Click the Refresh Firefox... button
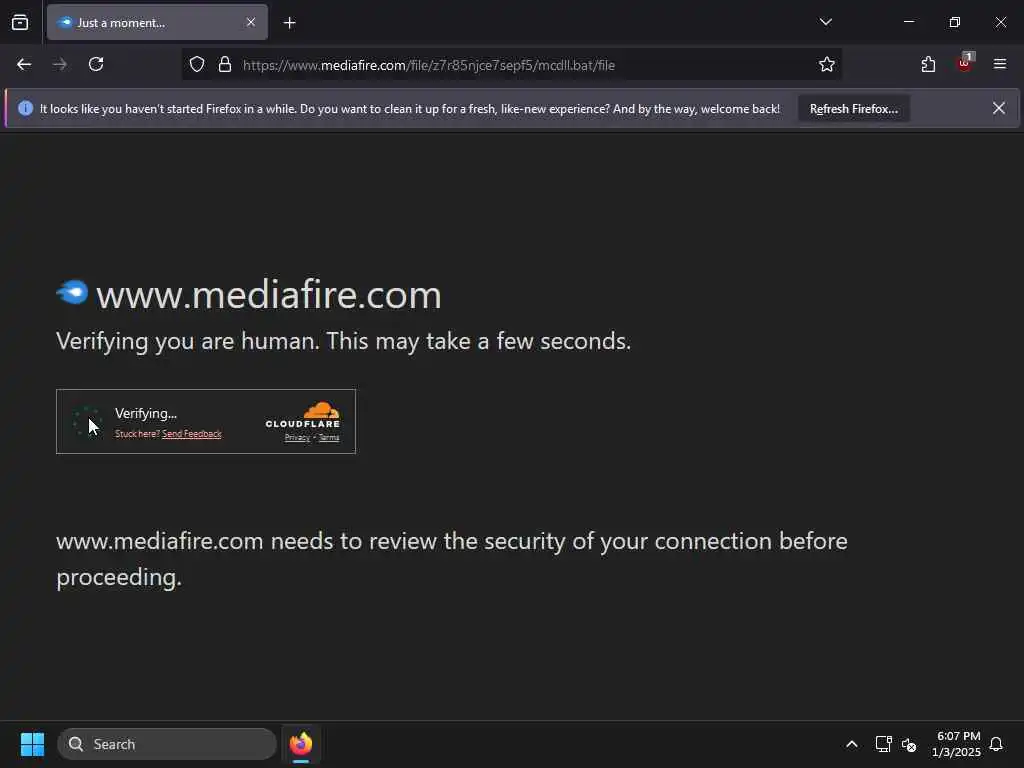 [854, 109]
